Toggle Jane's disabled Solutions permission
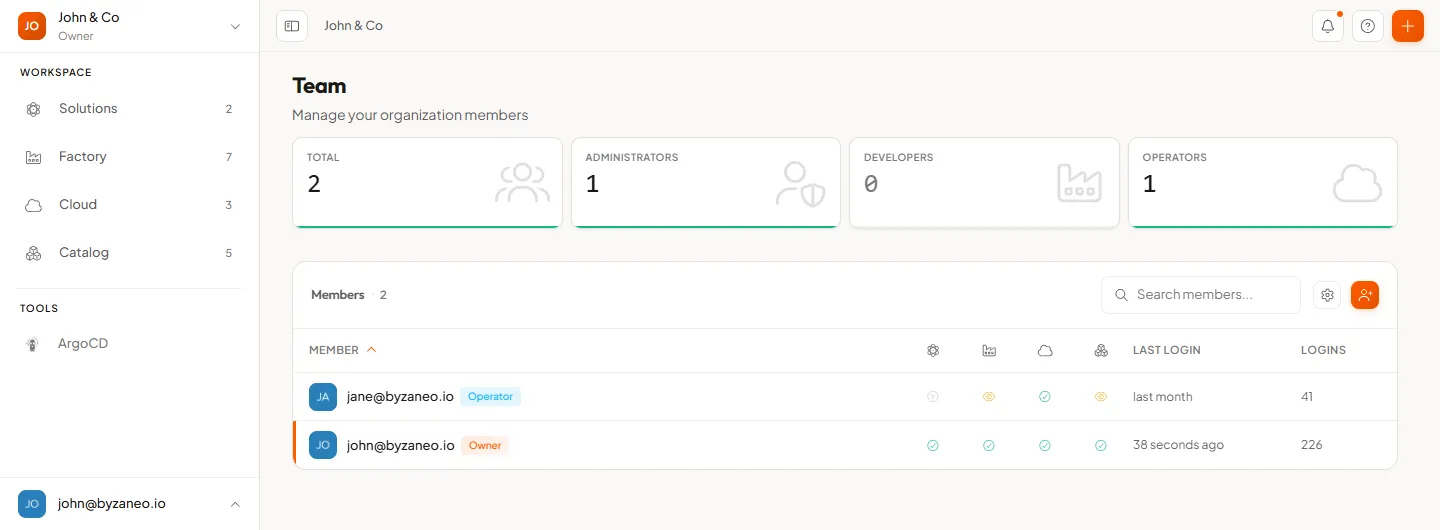This screenshot has height=530, width=1440. click(933, 397)
